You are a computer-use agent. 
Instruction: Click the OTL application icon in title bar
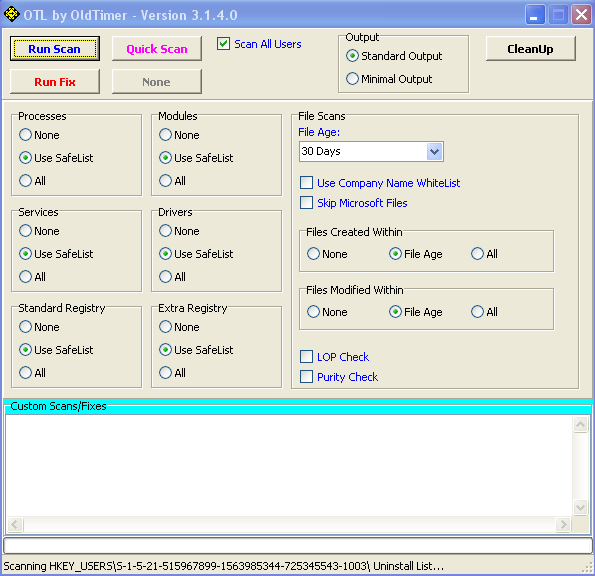click(11, 14)
